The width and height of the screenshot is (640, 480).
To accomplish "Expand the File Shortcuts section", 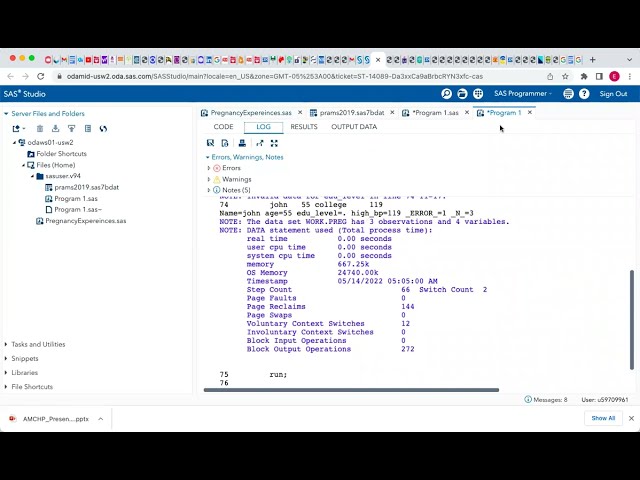I will (x=6, y=387).
